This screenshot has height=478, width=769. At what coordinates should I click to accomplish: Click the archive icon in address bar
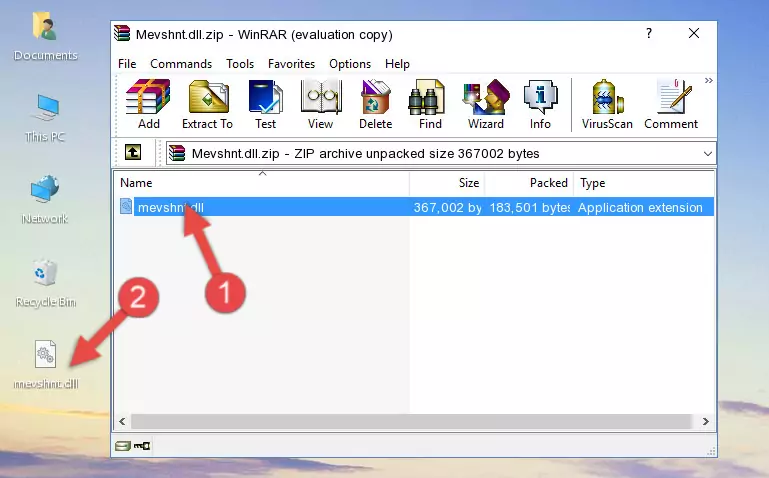(x=177, y=153)
